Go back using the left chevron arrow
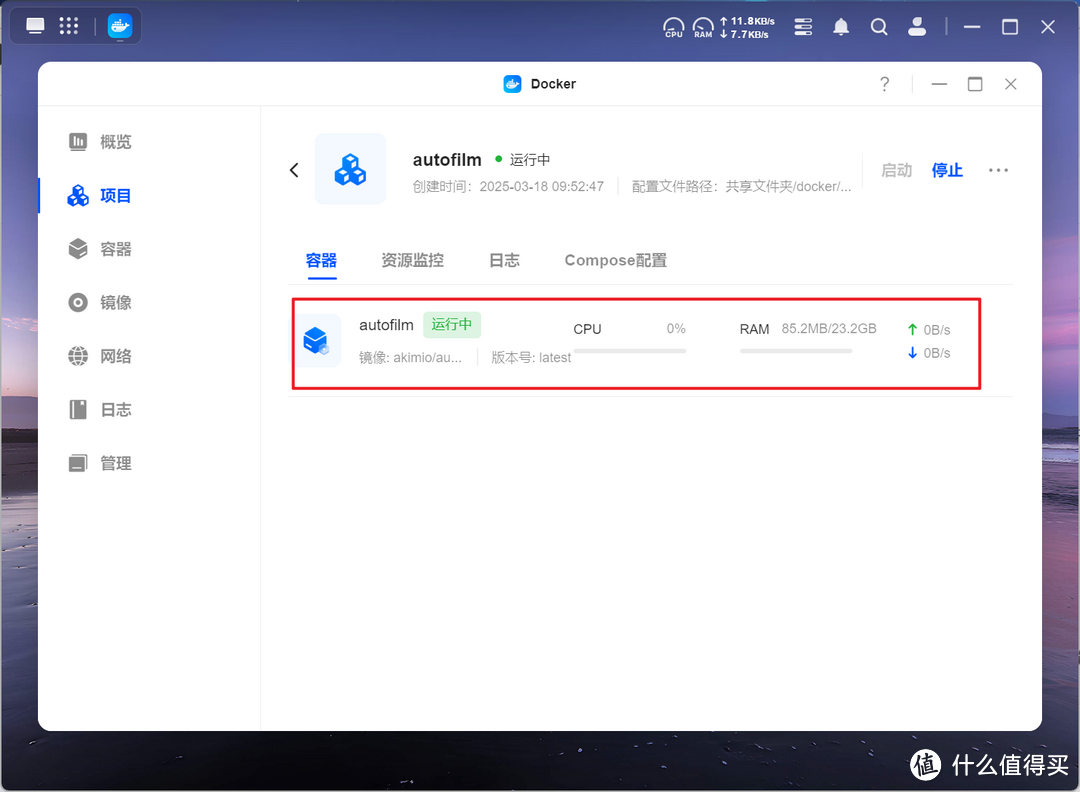The height and width of the screenshot is (792, 1080). point(293,169)
